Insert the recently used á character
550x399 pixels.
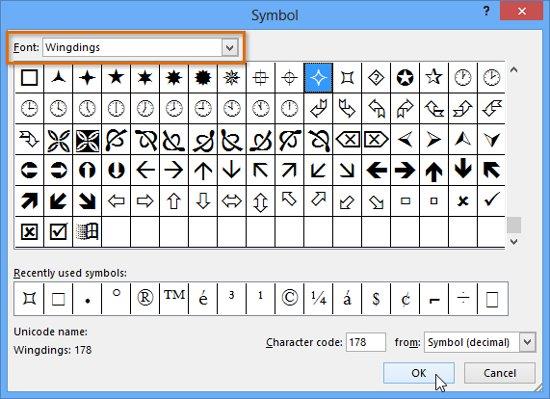point(347,298)
